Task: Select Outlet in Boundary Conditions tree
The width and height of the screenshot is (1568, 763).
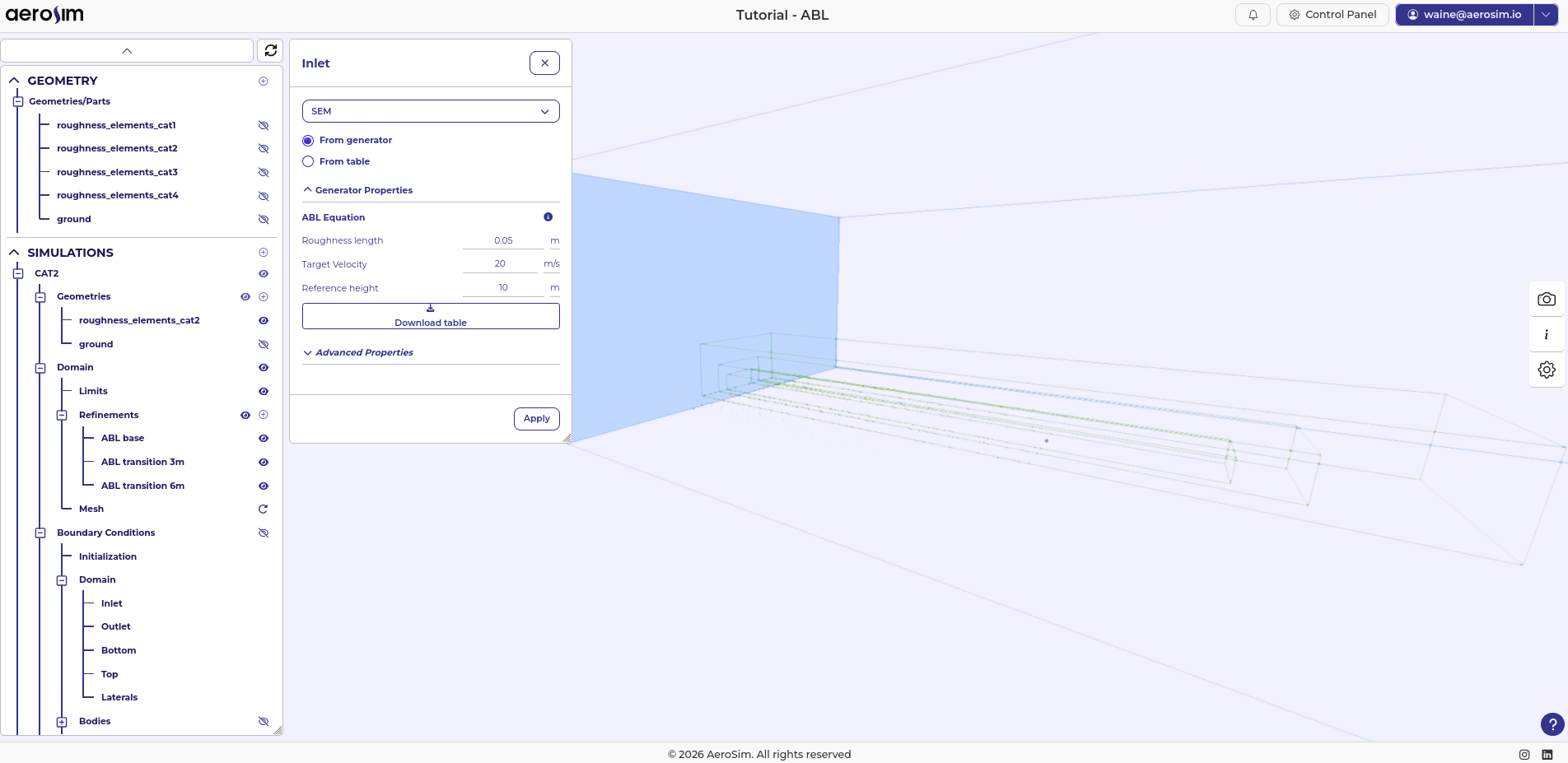Action: pyautogui.click(x=115, y=626)
